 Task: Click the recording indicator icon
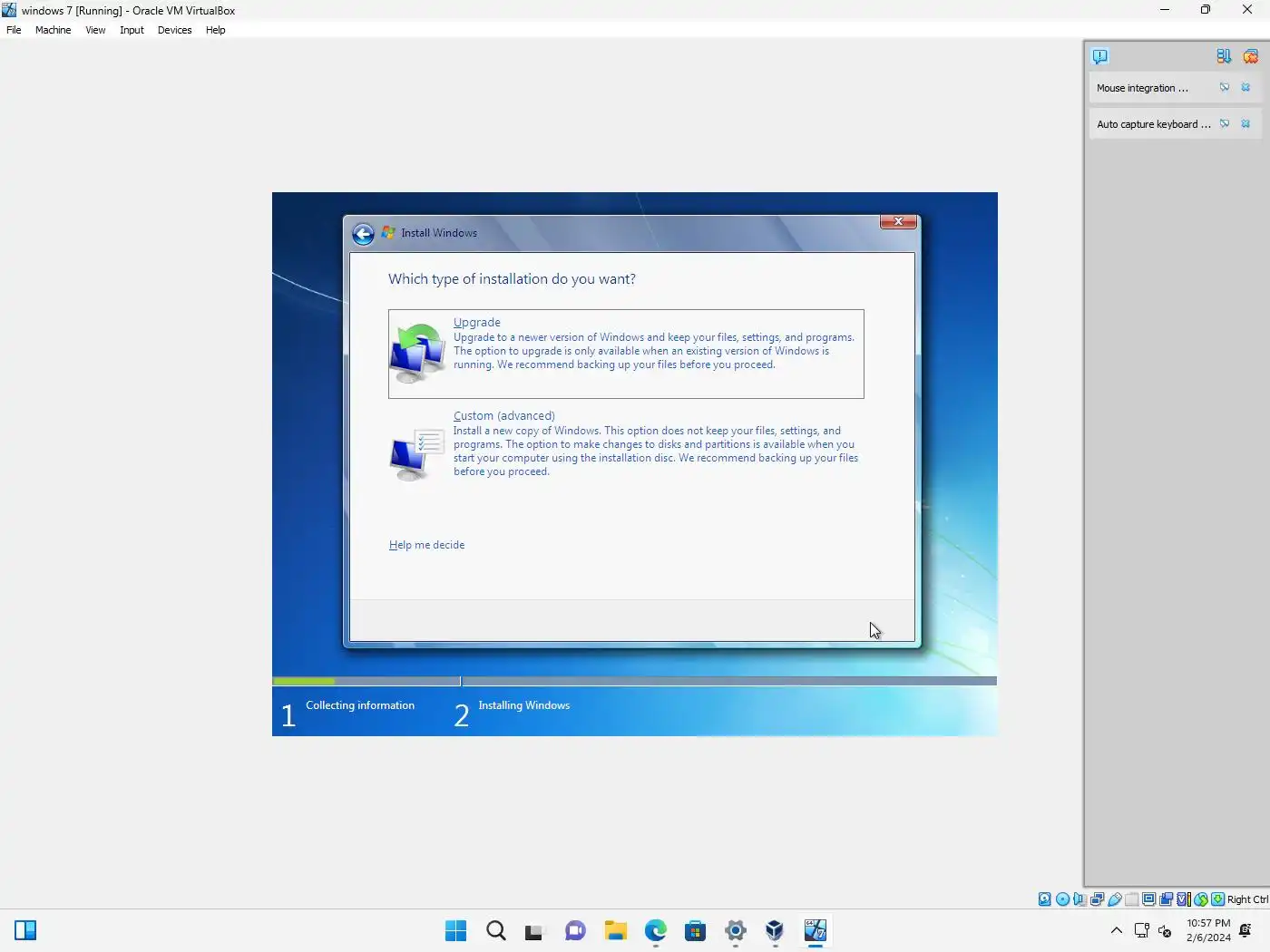point(1166,899)
